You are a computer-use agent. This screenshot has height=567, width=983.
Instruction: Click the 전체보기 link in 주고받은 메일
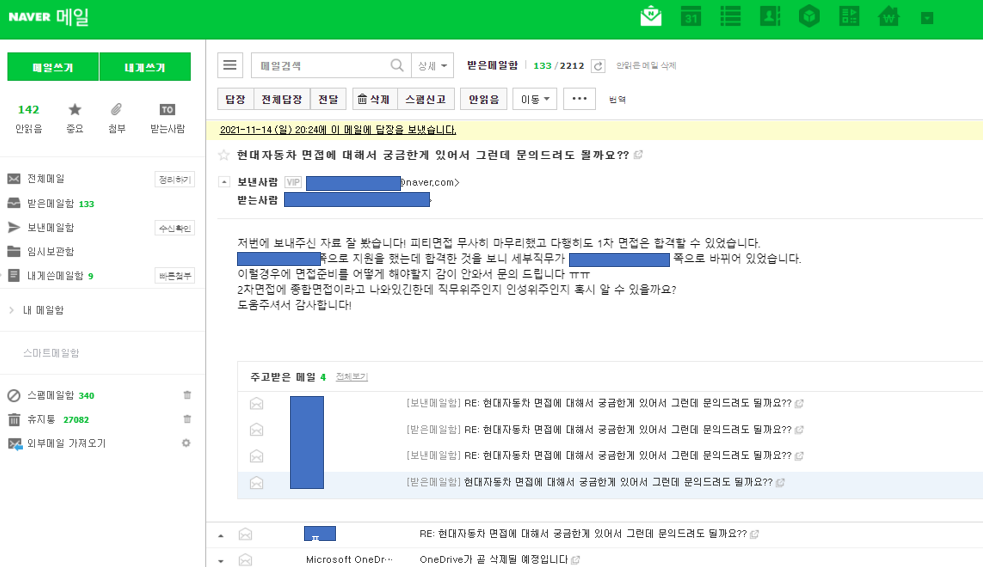(x=352, y=377)
